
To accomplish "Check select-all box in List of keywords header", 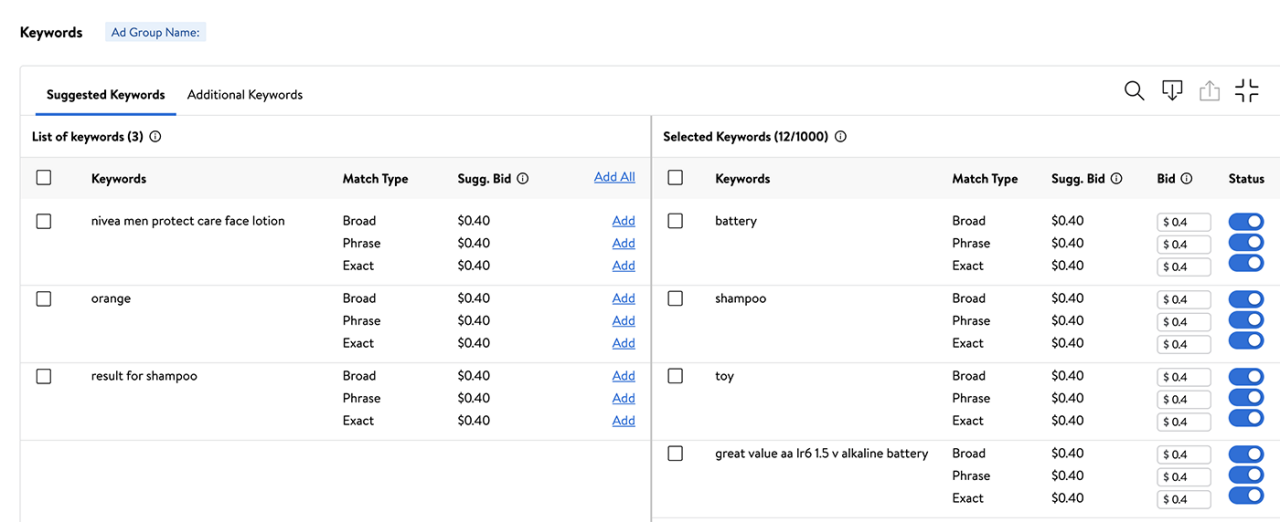I will (x=44, y=178).
